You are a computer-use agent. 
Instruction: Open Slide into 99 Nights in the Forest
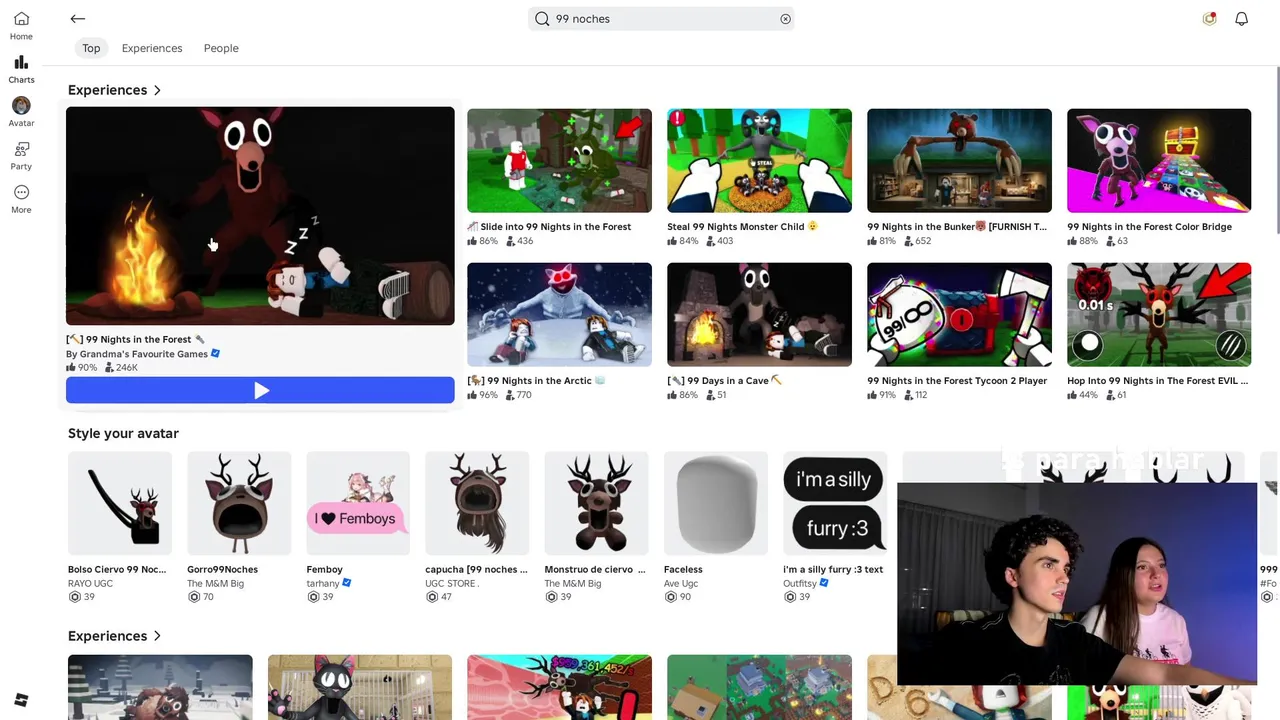pyautogui.click(x=559, y=161)
